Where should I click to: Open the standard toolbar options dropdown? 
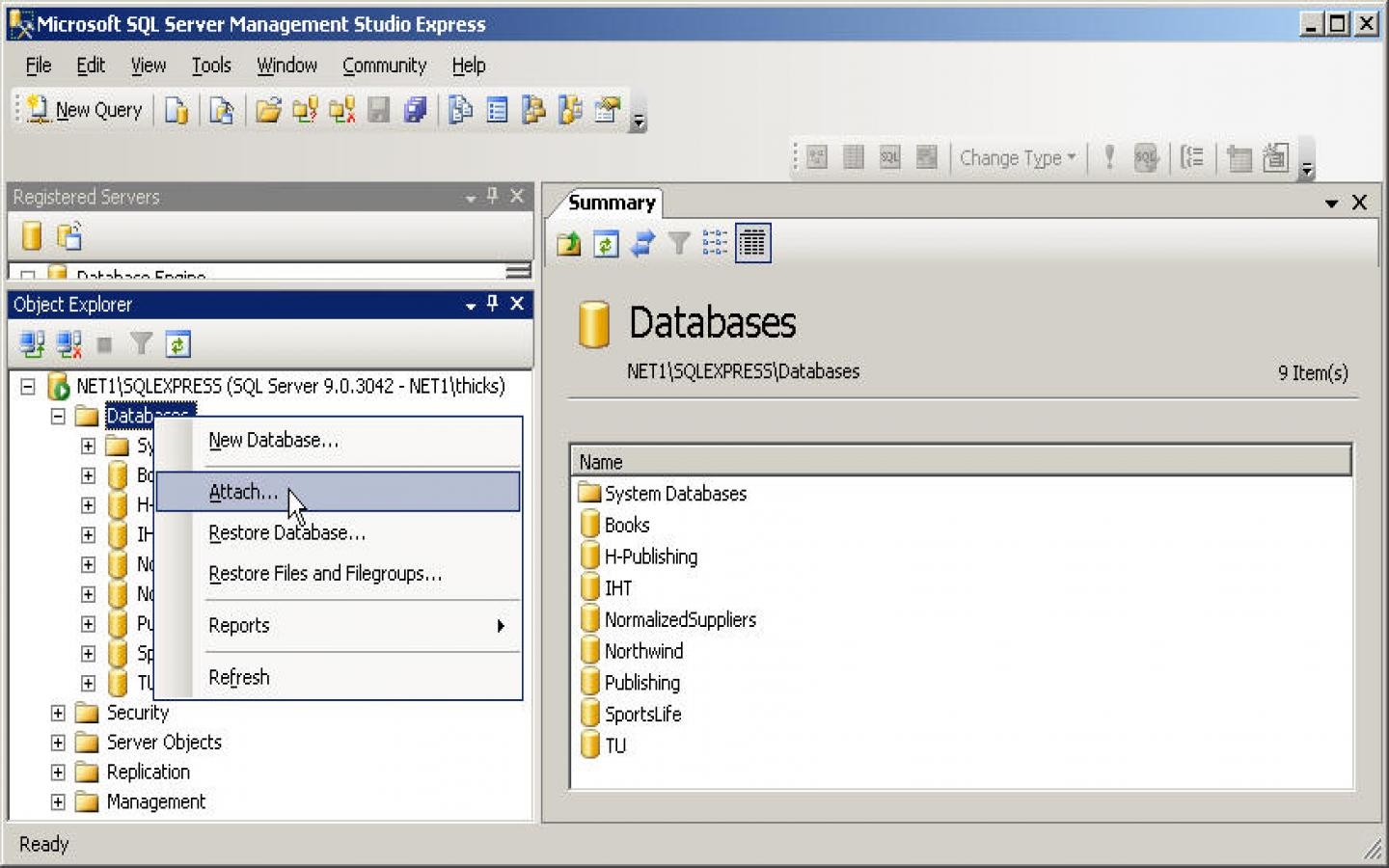tap(638, 121)
